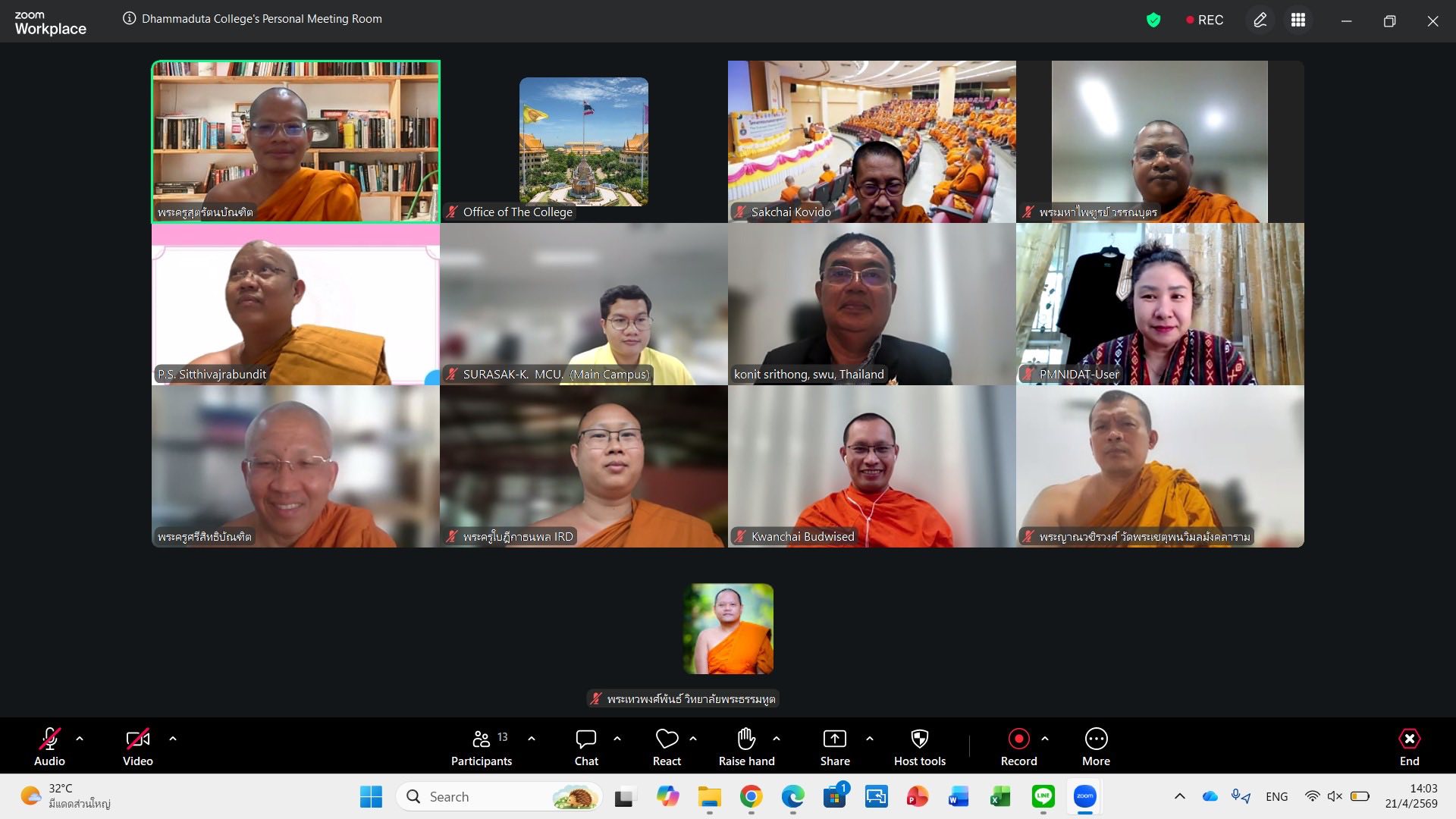Show meeting info for Personal Meeting Room
1456x819 pixels.
(x=130, y=19)
